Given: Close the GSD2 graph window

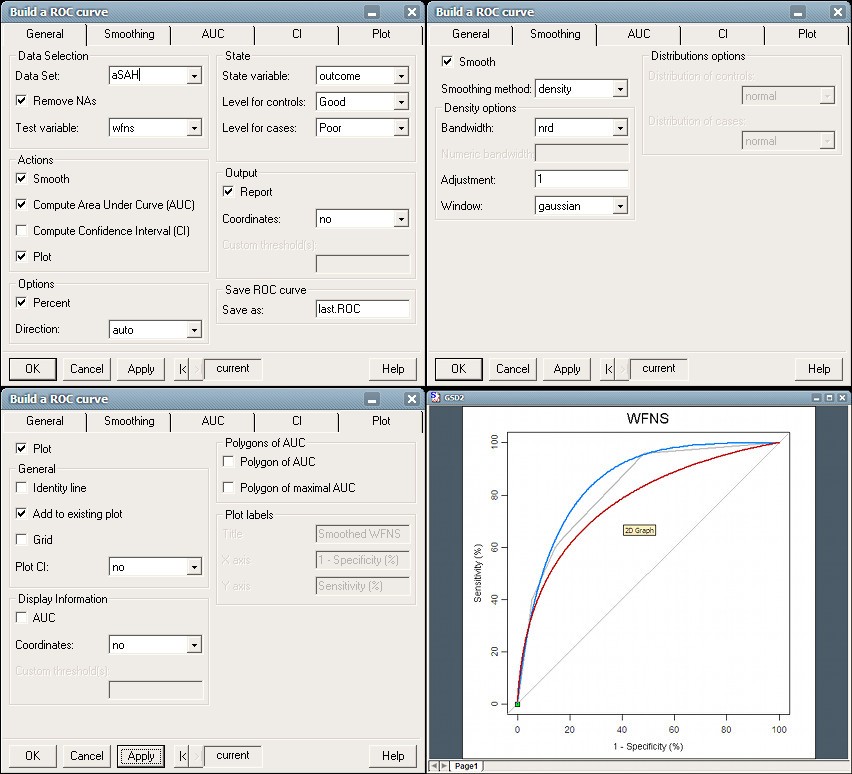Looking at the screenshot, I should 842,397.
